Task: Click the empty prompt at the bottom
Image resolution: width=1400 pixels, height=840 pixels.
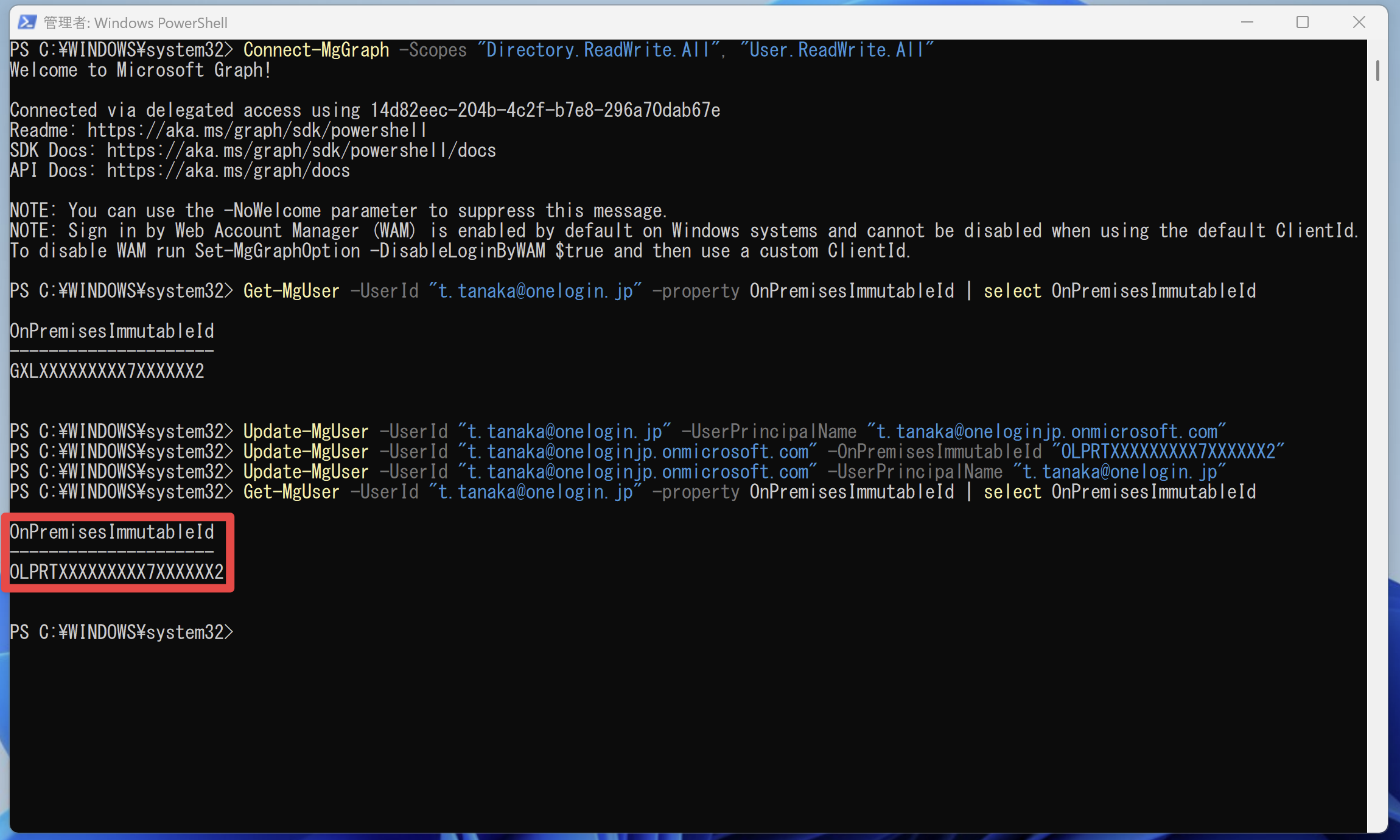Action: click(122, 632)
